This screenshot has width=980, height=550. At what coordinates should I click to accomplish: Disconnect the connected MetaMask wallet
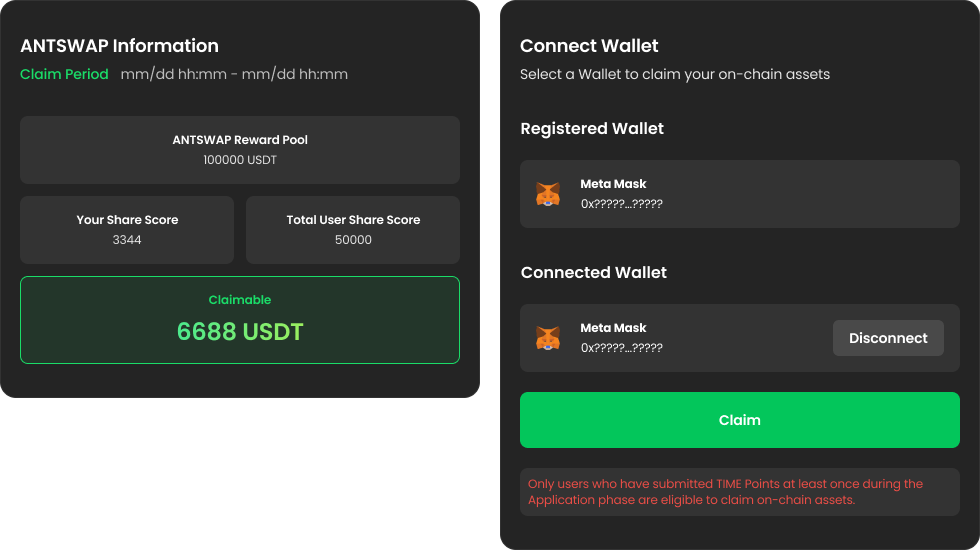coord(888,338)
